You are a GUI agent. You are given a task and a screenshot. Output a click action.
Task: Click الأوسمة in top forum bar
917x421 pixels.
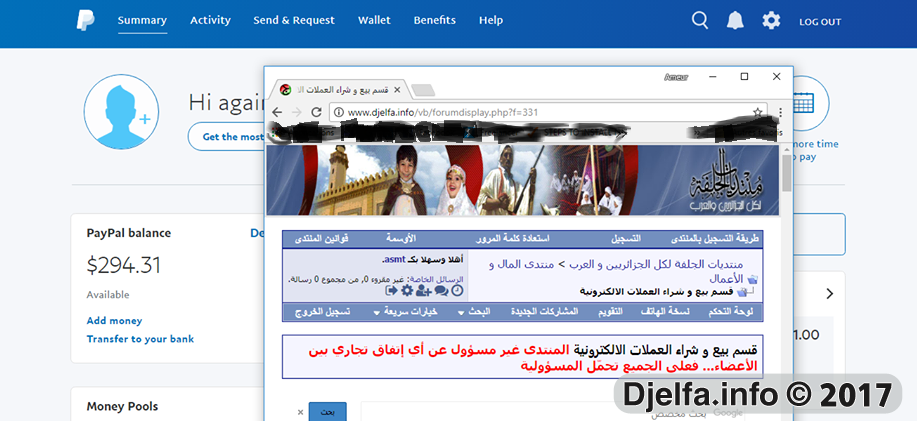click(401, 239)
